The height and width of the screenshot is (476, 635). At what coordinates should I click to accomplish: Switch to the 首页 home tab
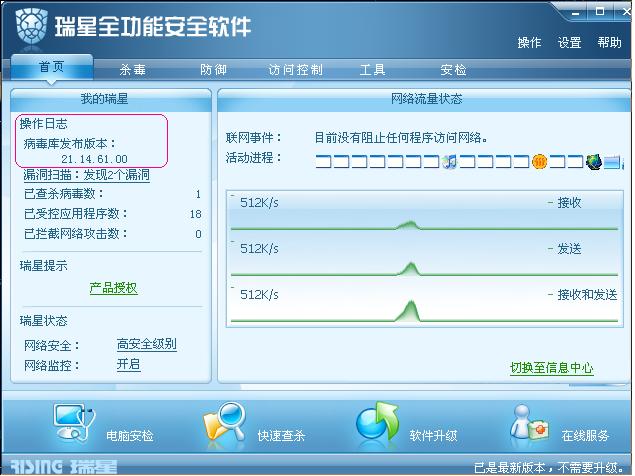[52, 67]
